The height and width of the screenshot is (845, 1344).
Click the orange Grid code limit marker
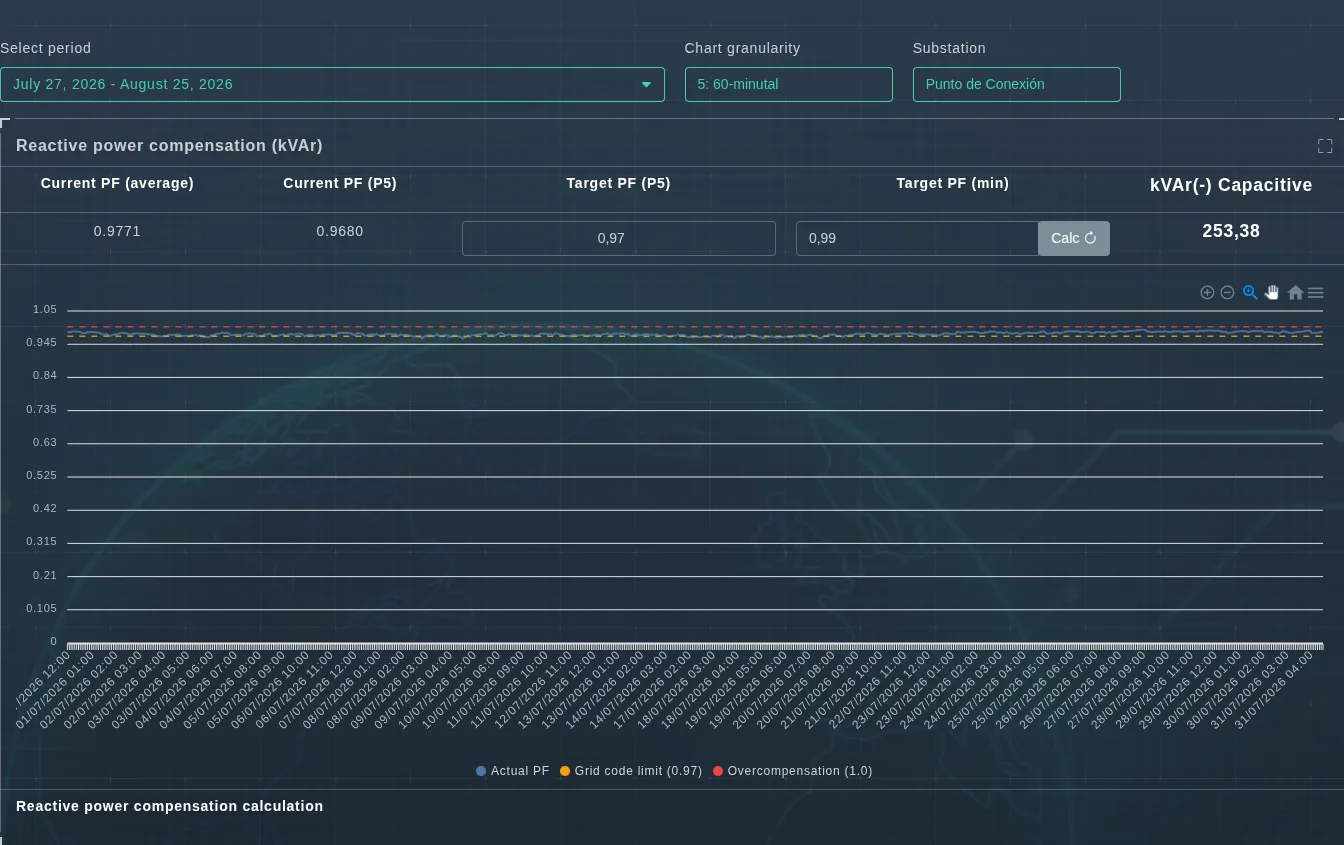click(x=565, y=771)
